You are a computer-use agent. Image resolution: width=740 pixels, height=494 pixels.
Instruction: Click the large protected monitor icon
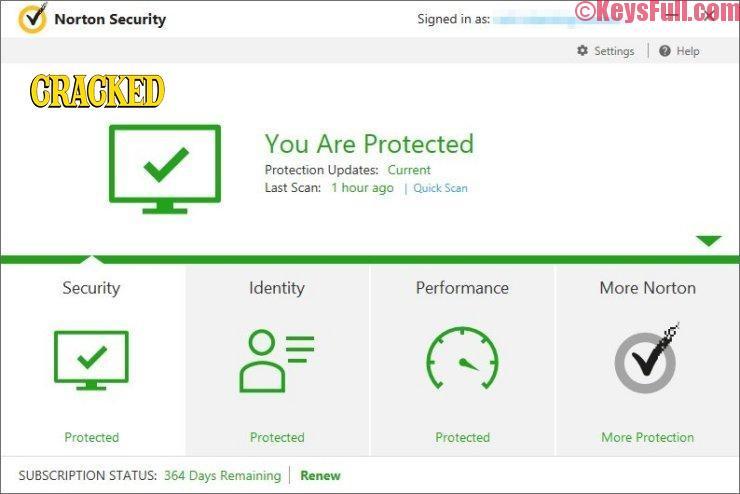click(165, 169)
